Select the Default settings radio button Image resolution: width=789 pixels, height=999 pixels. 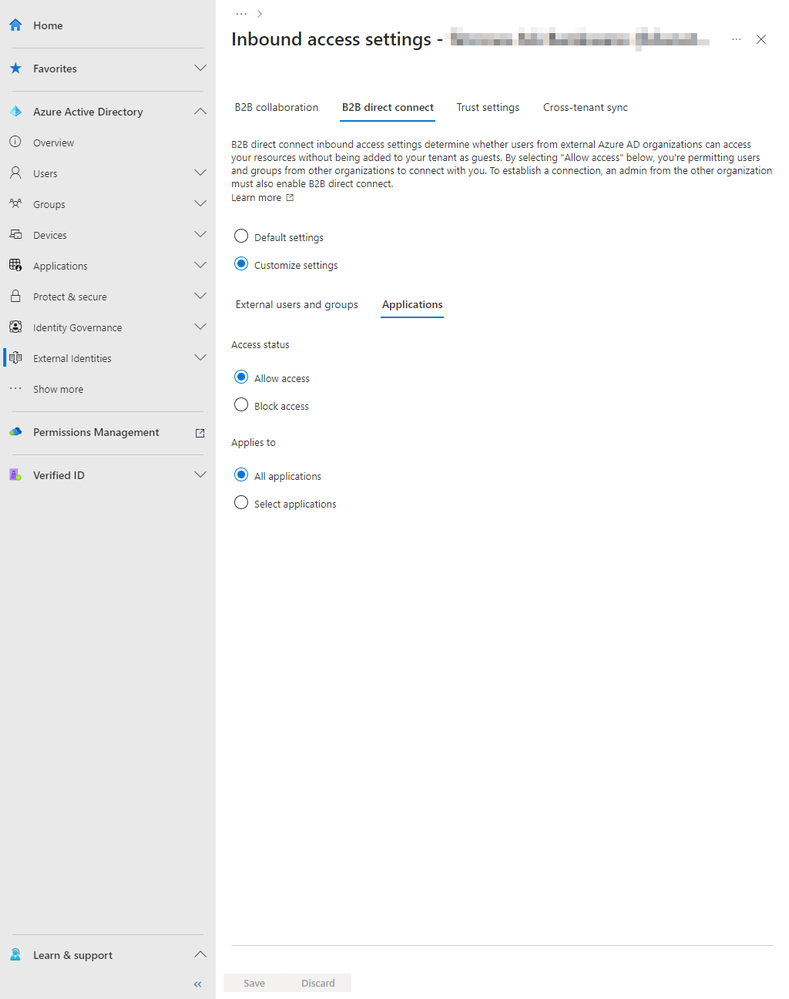(x=241, y=236)
